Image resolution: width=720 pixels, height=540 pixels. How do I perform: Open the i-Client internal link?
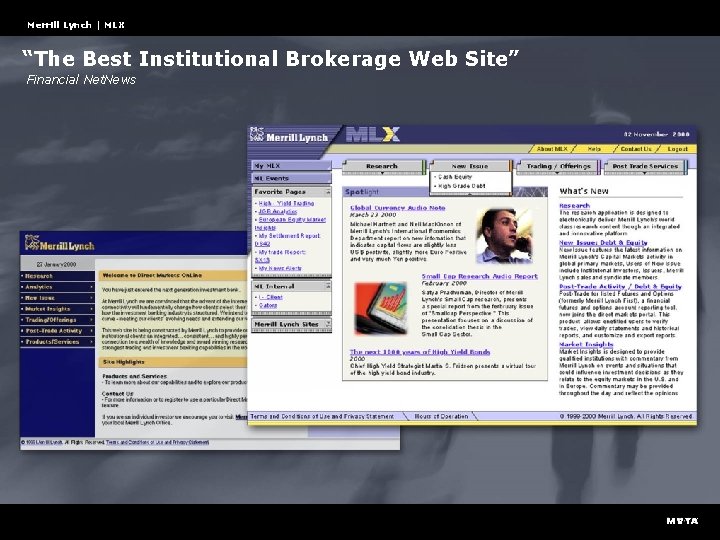tap(270, 297)
